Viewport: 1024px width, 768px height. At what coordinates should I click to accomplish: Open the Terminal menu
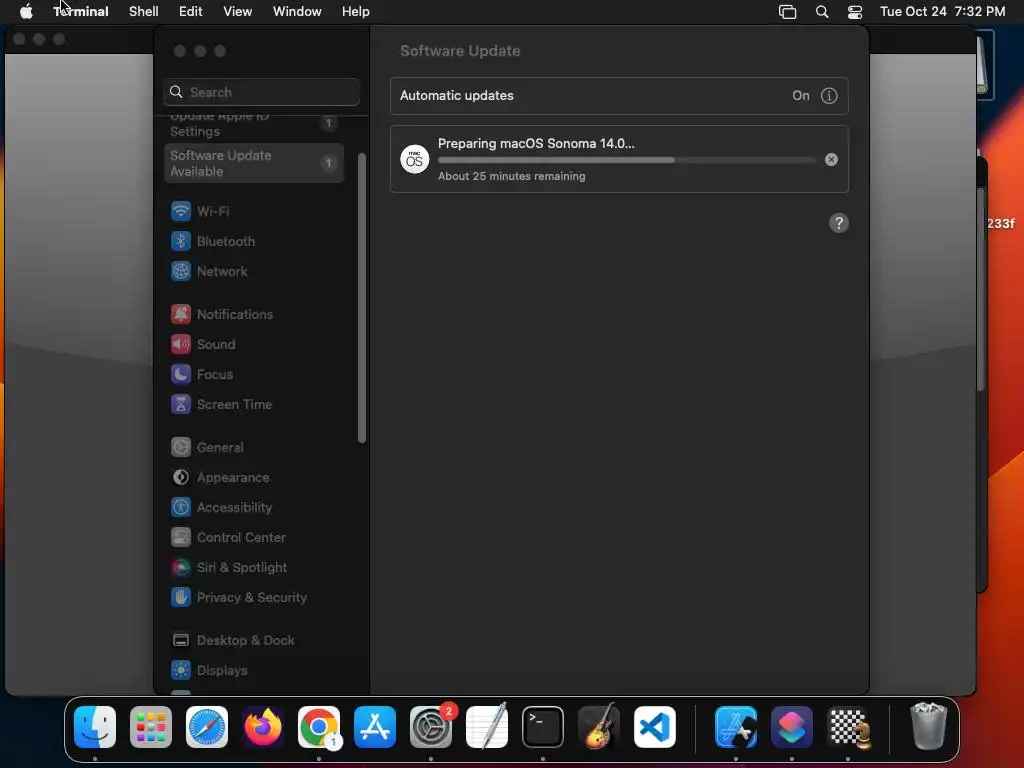pos(81,12)
